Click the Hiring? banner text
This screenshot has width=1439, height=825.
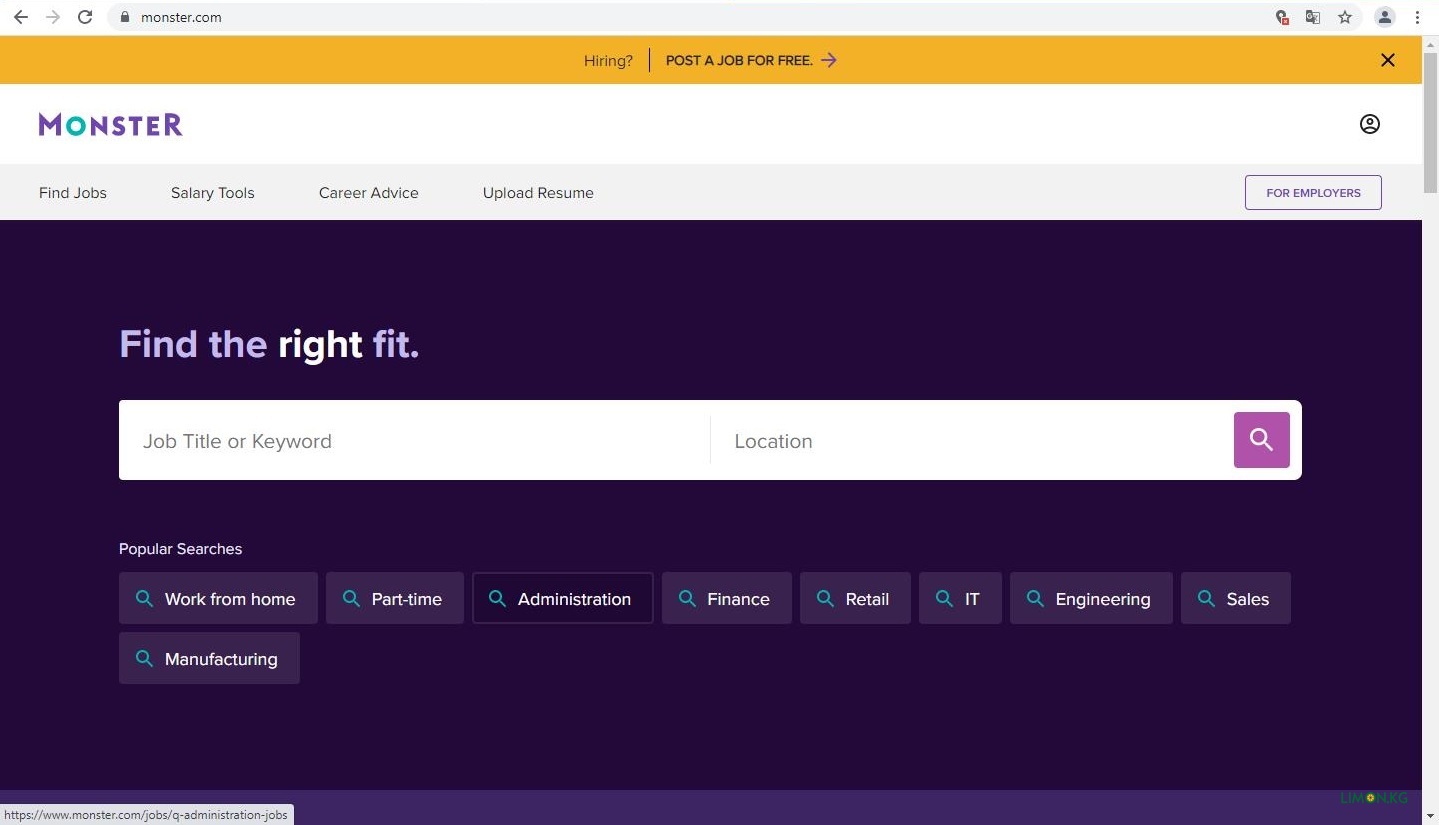[x=608, y=60]
